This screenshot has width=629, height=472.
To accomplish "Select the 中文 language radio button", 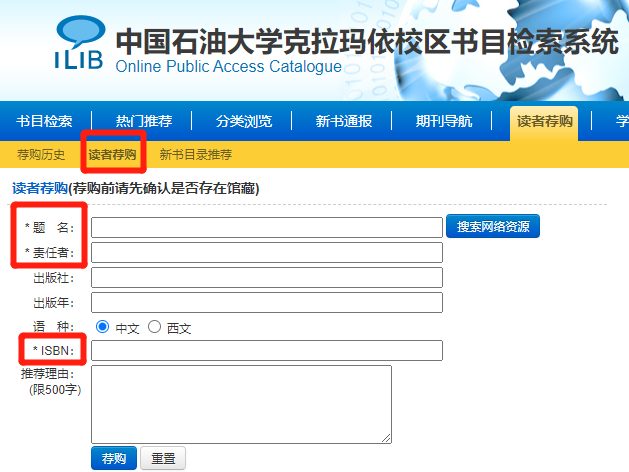I will point(102,327).
